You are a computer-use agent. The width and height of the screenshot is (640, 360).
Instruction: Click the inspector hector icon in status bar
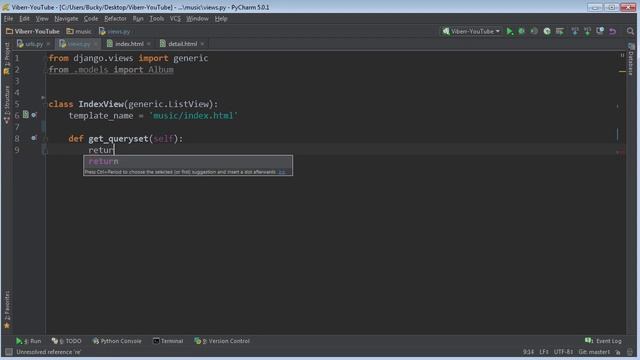(631, 352)
